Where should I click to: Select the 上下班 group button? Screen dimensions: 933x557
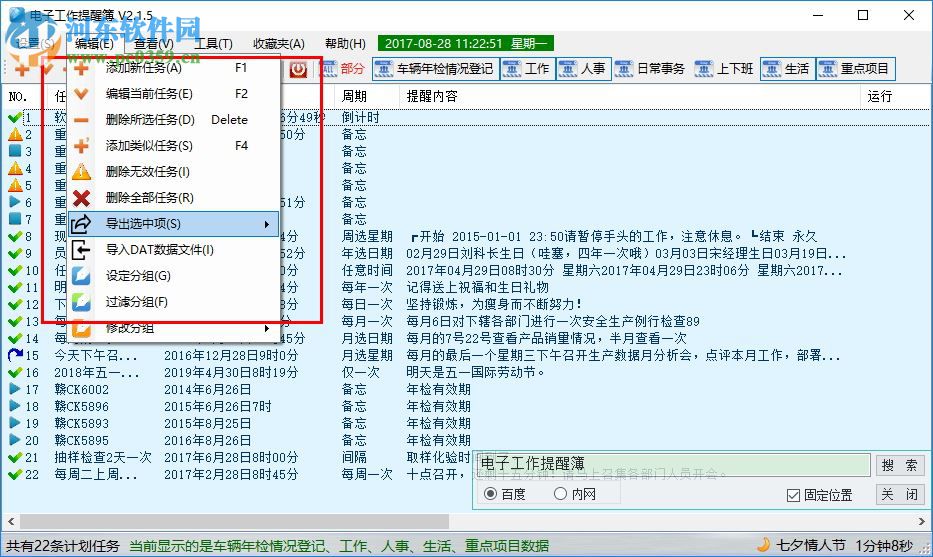[x=725, y=69]
